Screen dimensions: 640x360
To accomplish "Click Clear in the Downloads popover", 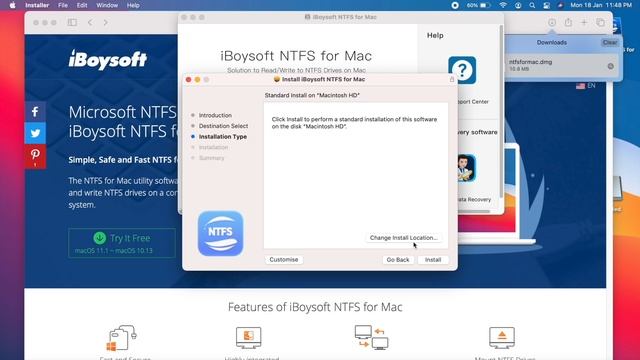I will point(610,42).
